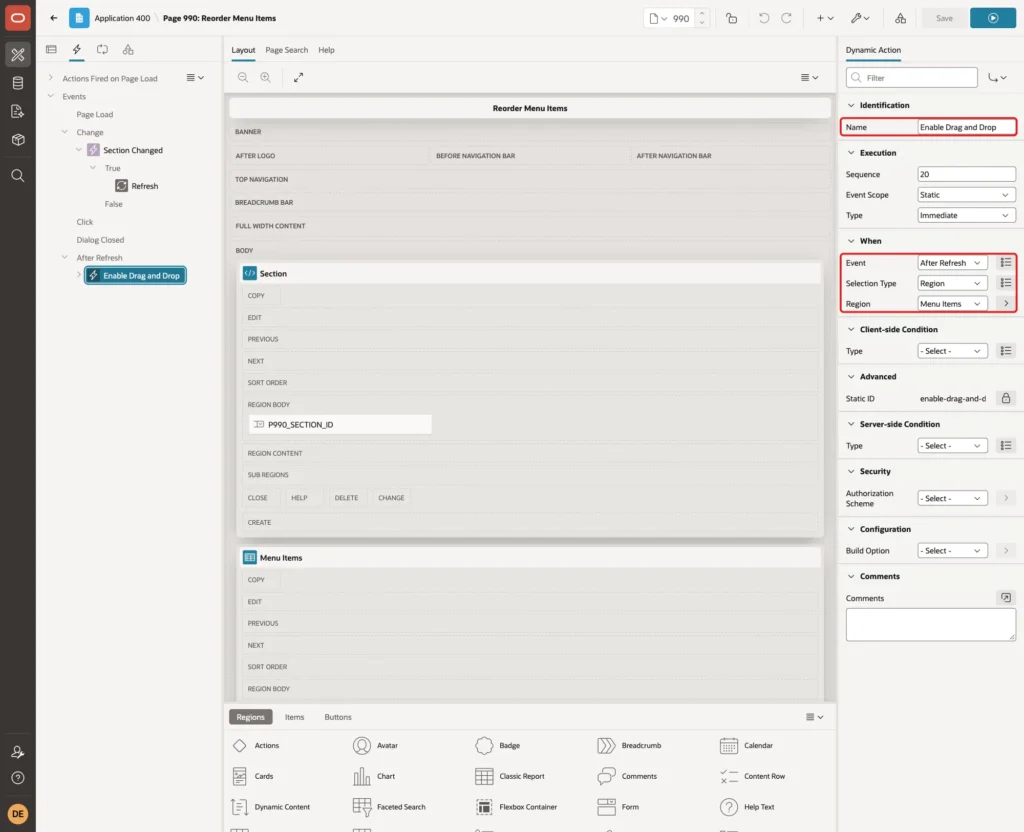Expand the layout pane to full width

click(x=298, y=78)
